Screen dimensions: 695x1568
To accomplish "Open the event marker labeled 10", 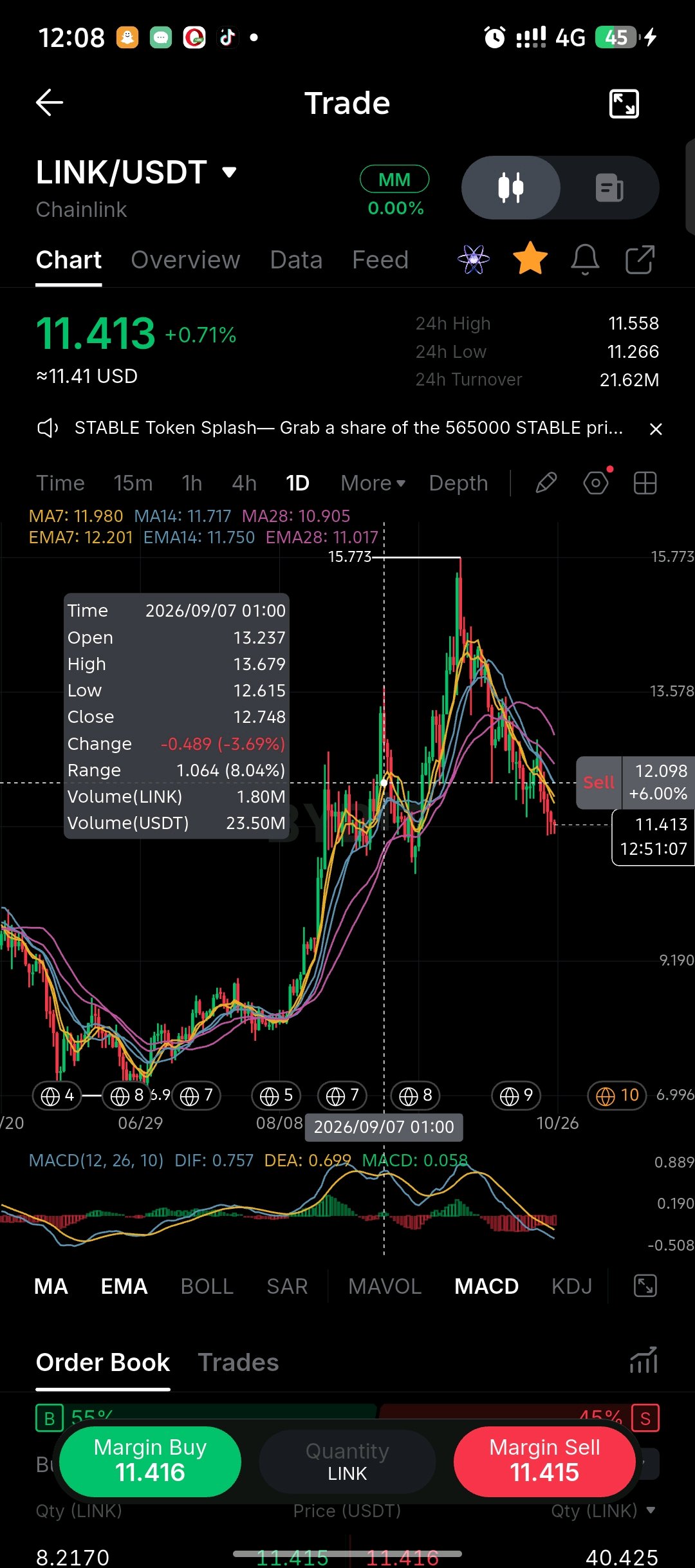I will [617, 1095].
